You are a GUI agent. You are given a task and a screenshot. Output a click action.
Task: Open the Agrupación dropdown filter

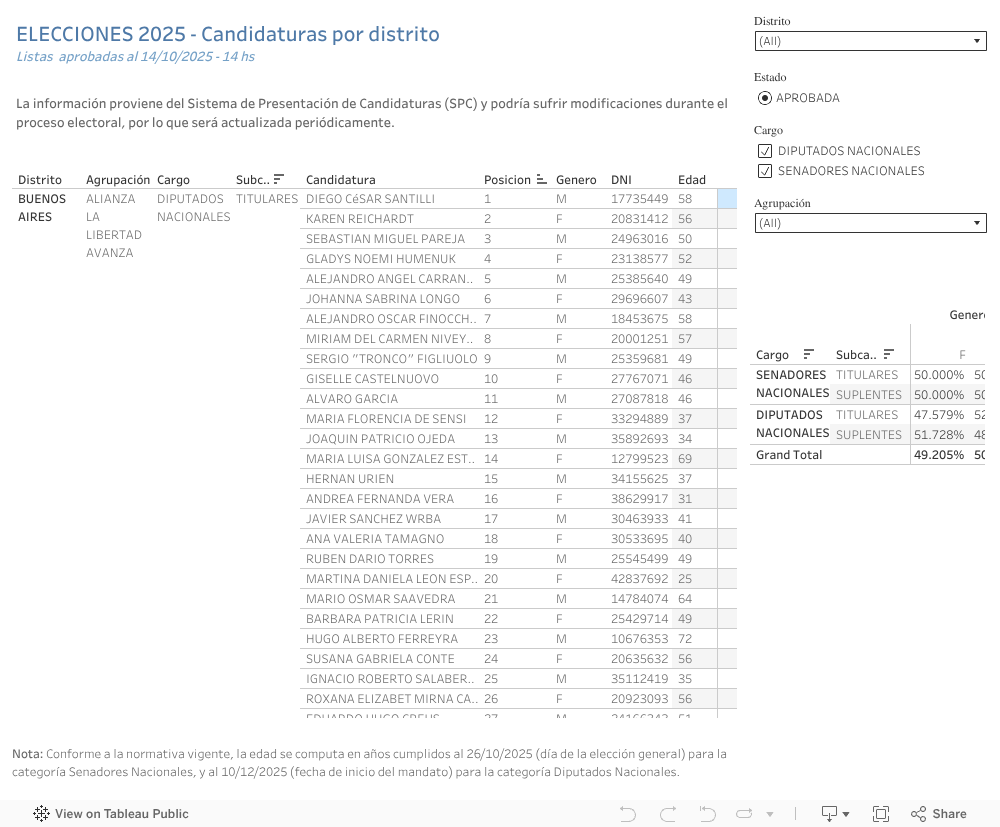point(977,222)
